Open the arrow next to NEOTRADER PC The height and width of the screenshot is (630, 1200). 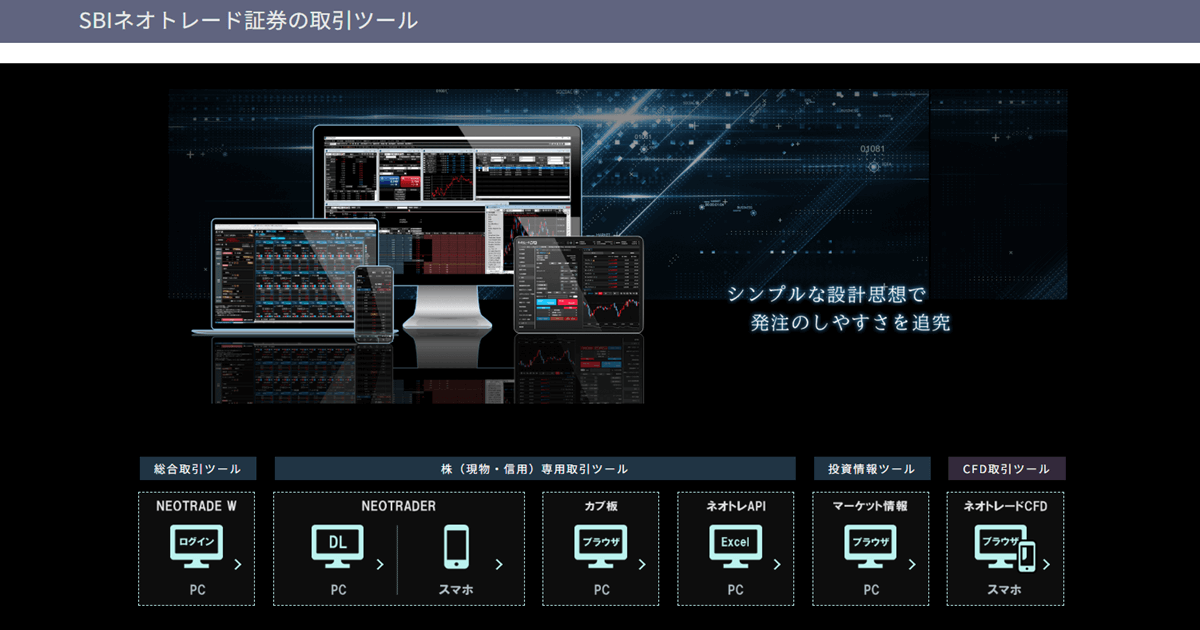(x=380, y=565)
